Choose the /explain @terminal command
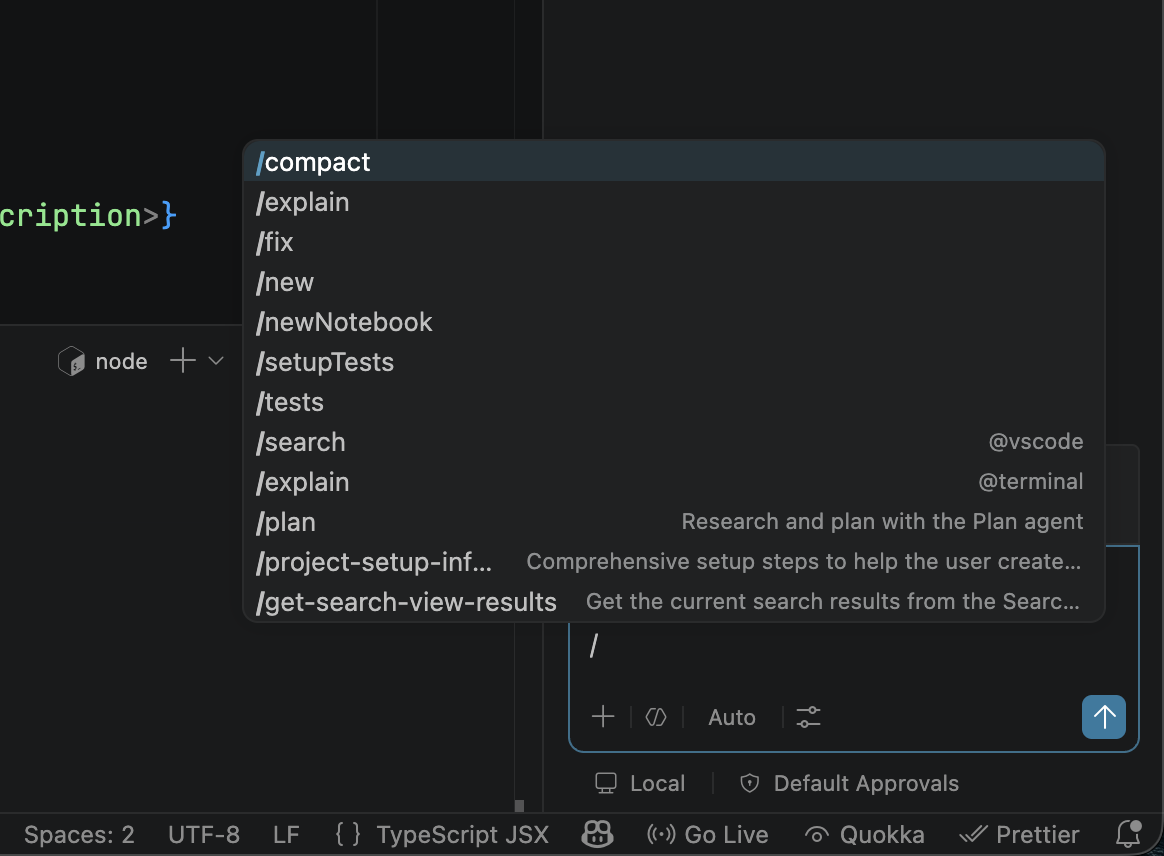 (674, 483)
